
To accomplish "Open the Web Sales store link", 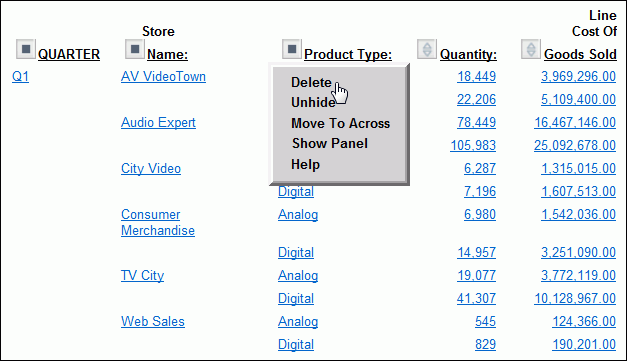I will tap(153, 321).
